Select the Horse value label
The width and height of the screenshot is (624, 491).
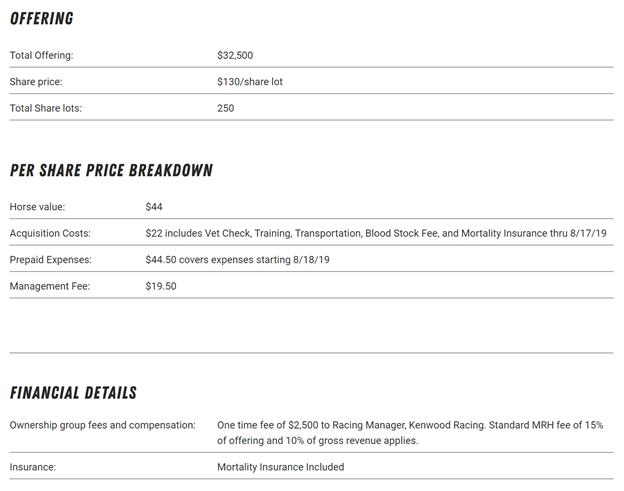click(x=37, y=207)
